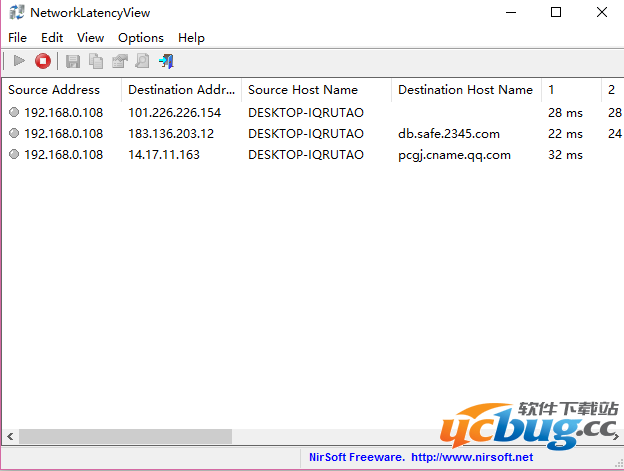Sort by Source Address column header
The image size is (624, 471).
(54, 90)
